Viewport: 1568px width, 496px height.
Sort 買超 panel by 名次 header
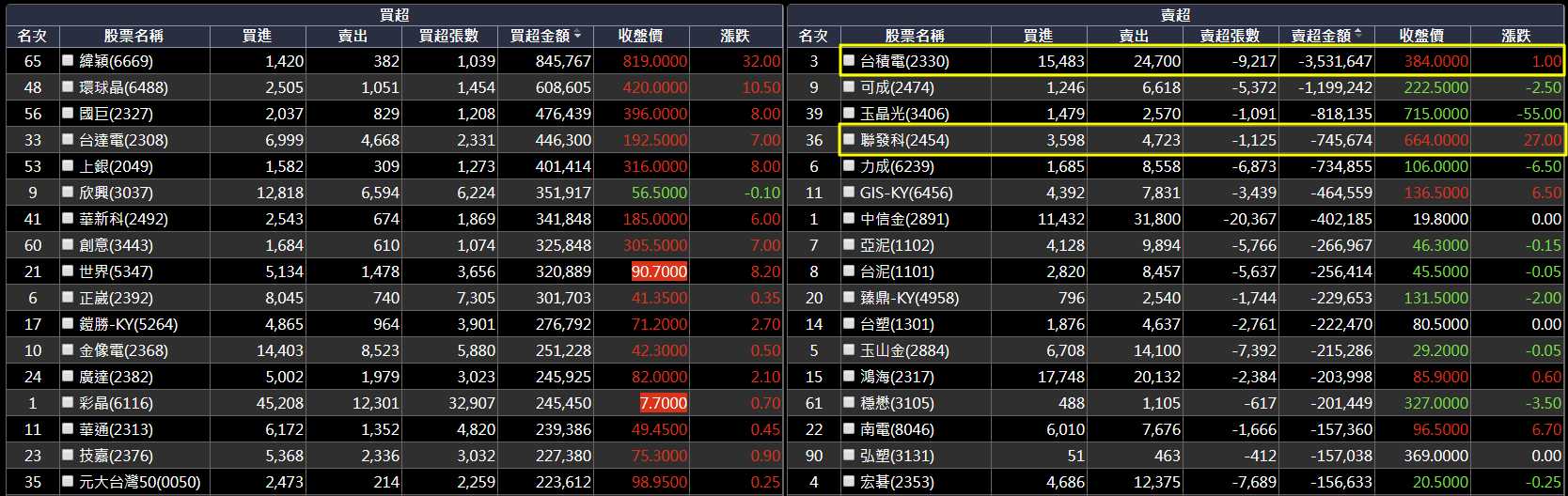pyautogui.click(x=32, y=36)
